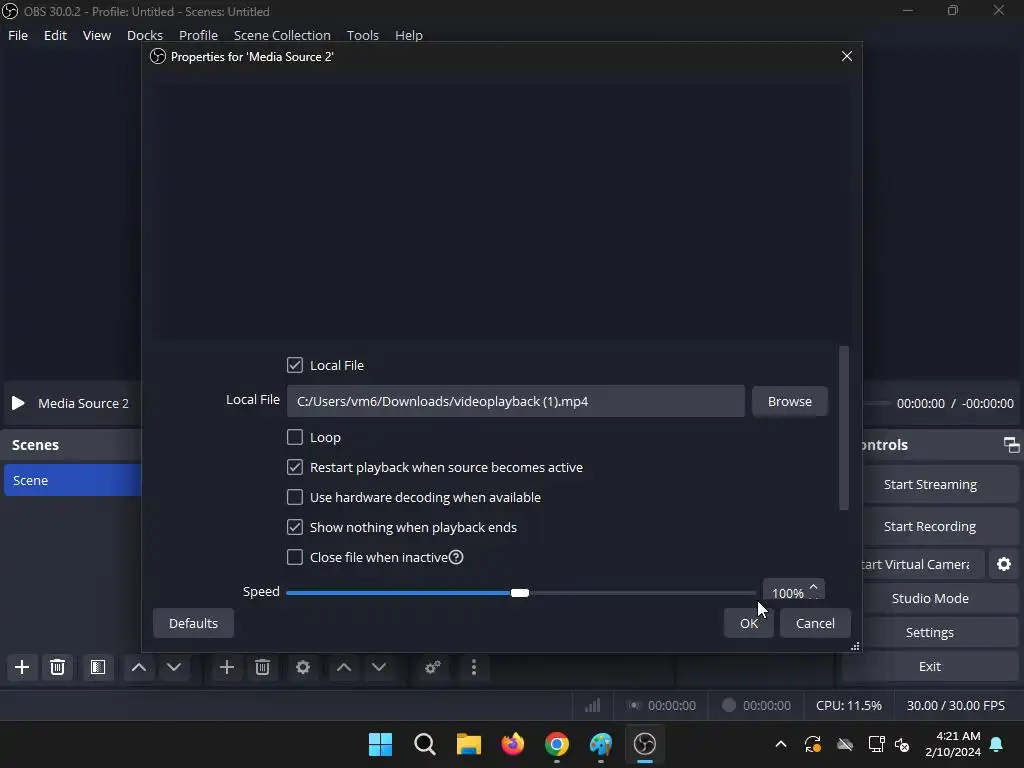This screenshot has width=1024, height=768.
Task: Enable the Loop checkbox
Action: (x=295, y=437)
